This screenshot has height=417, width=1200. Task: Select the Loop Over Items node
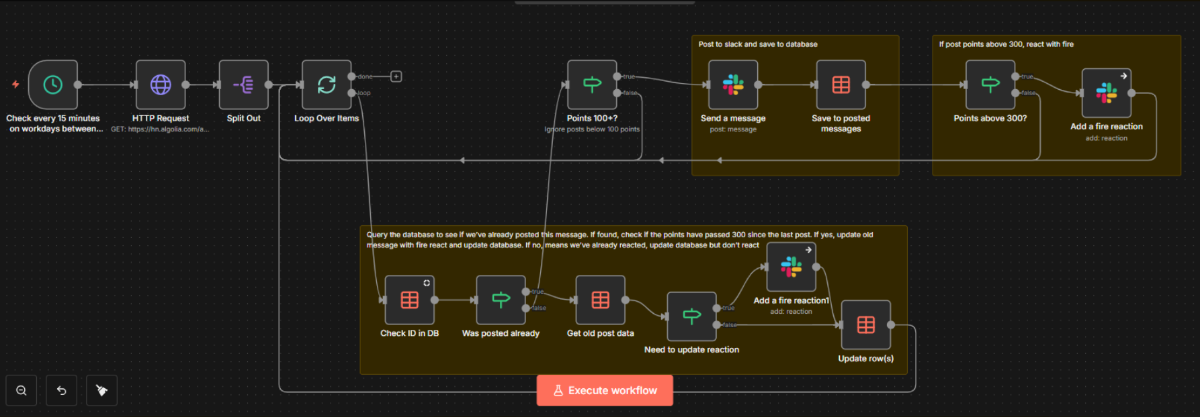[326, 85]
